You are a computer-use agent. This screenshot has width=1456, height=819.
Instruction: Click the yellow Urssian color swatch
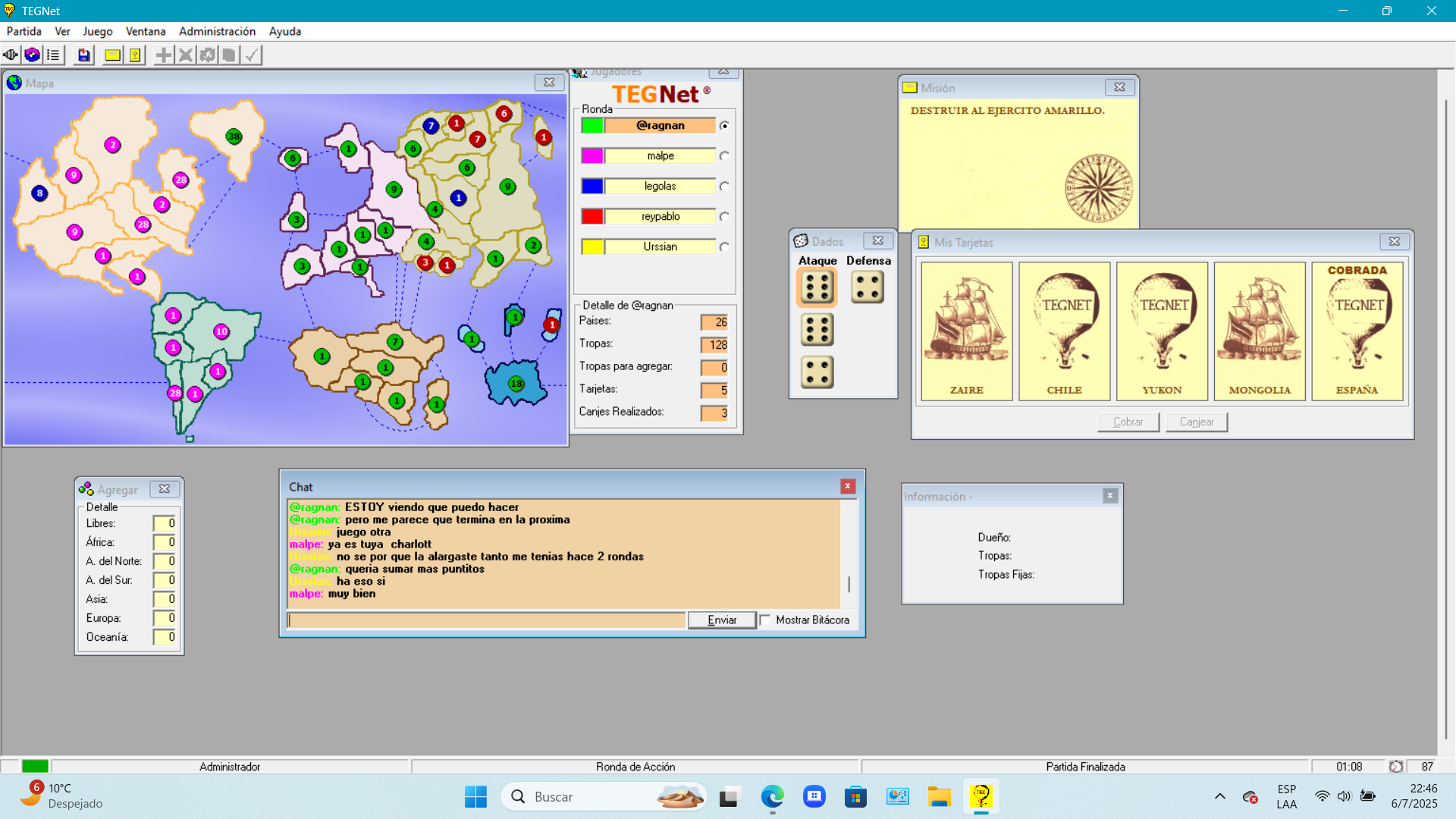(x=592, y=247)
